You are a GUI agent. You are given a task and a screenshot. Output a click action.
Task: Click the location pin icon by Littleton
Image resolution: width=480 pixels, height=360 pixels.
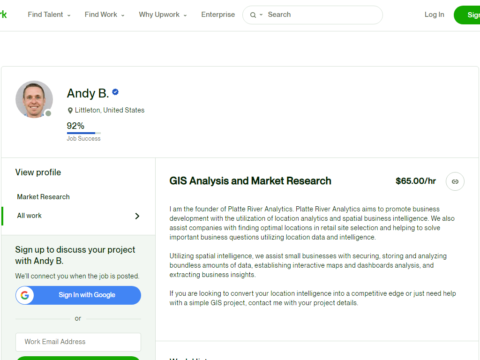pyautogui.click(x=70, y=110)
